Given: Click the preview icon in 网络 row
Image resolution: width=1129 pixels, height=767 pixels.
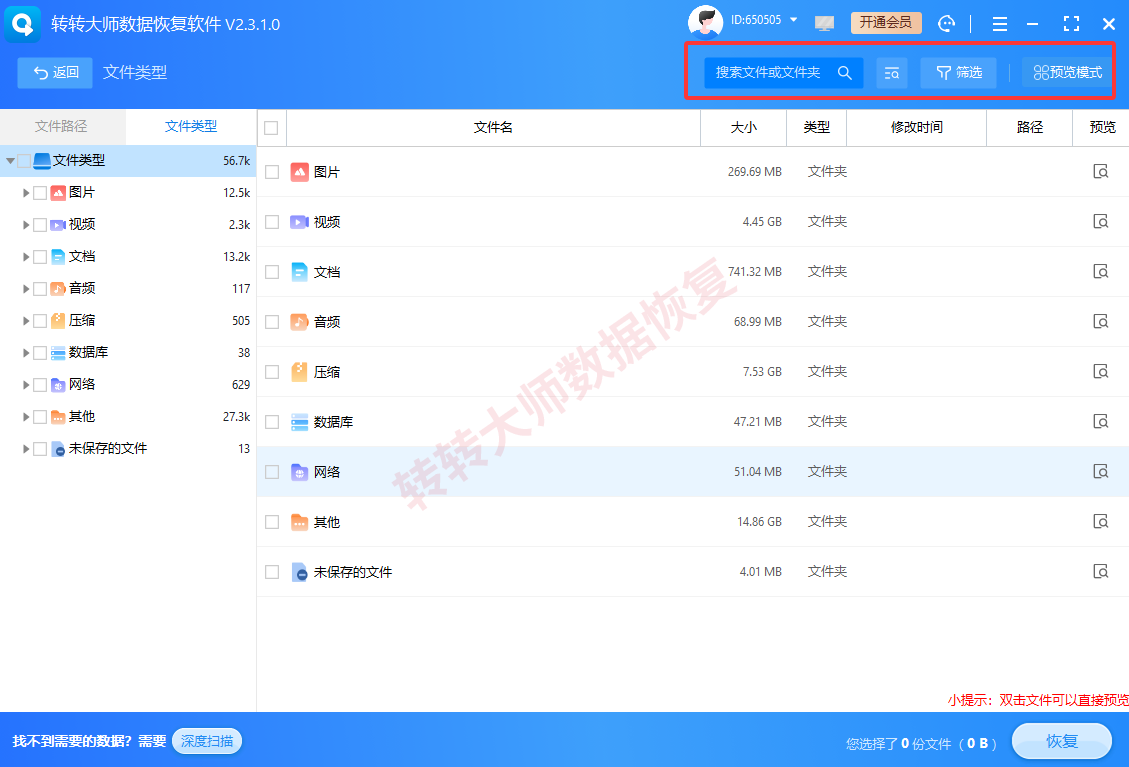Looking at the screenshot, I should pyautogui.click(x=1100, y=472).
